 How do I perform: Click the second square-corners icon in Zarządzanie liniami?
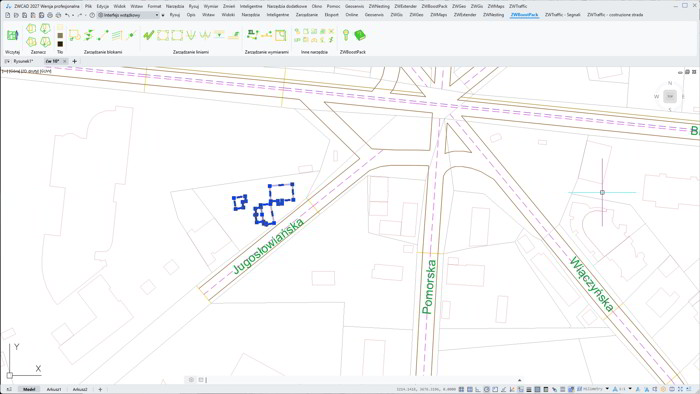177,35
